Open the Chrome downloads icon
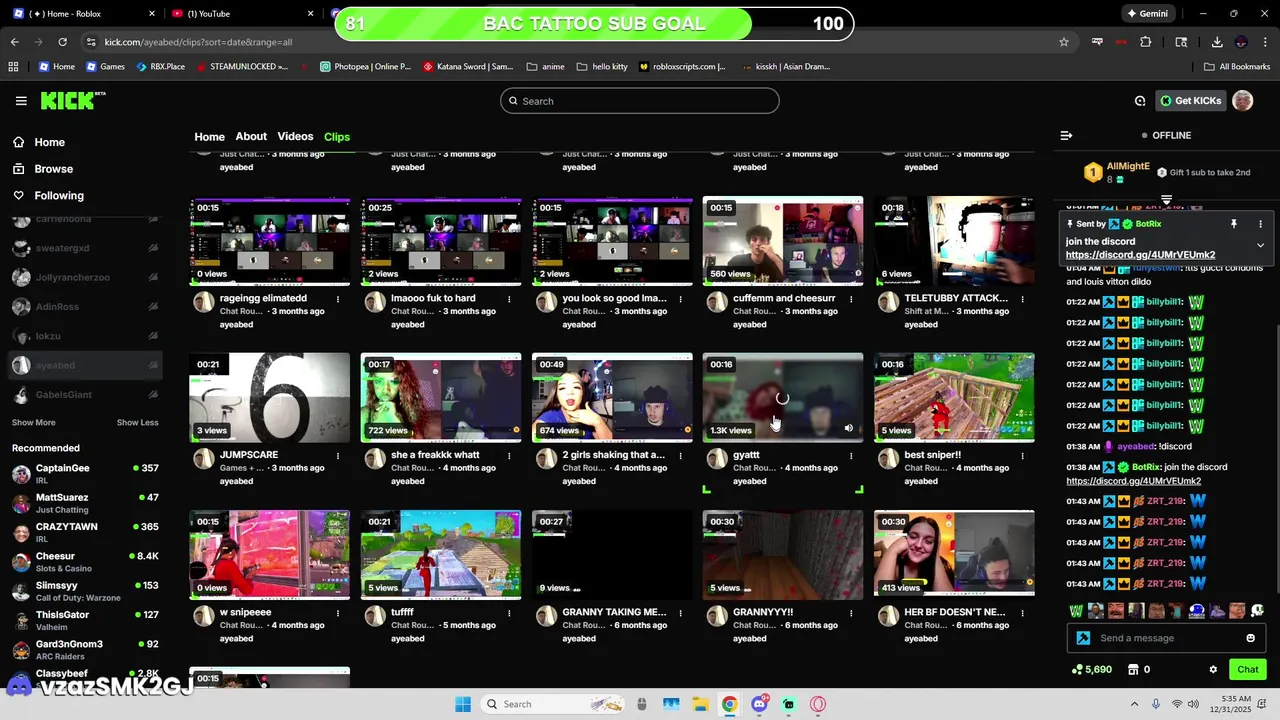The image size is (1280, 720). click(x=1217, y=42)
